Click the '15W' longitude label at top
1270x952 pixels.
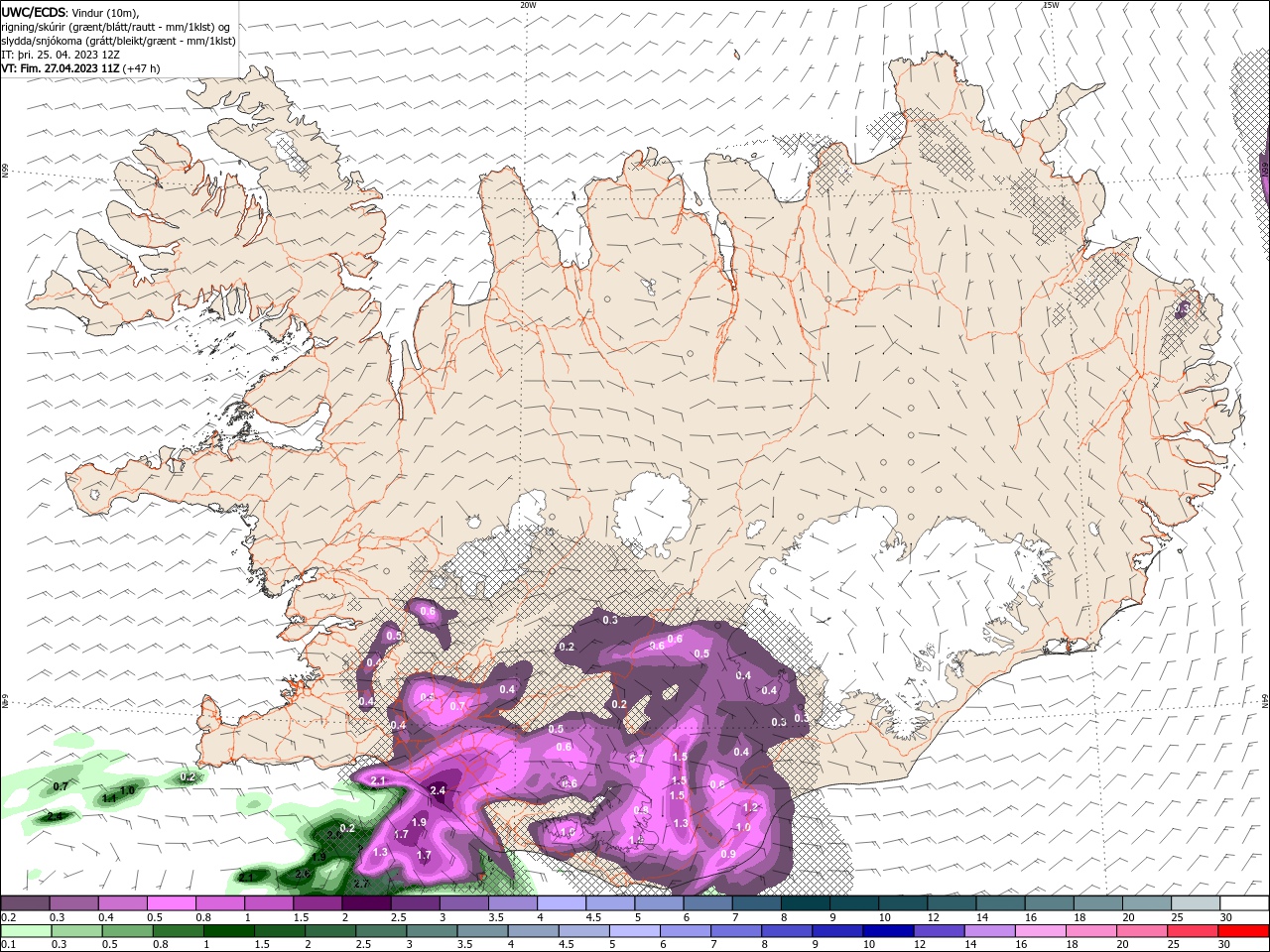click(x=1051, y=5)
